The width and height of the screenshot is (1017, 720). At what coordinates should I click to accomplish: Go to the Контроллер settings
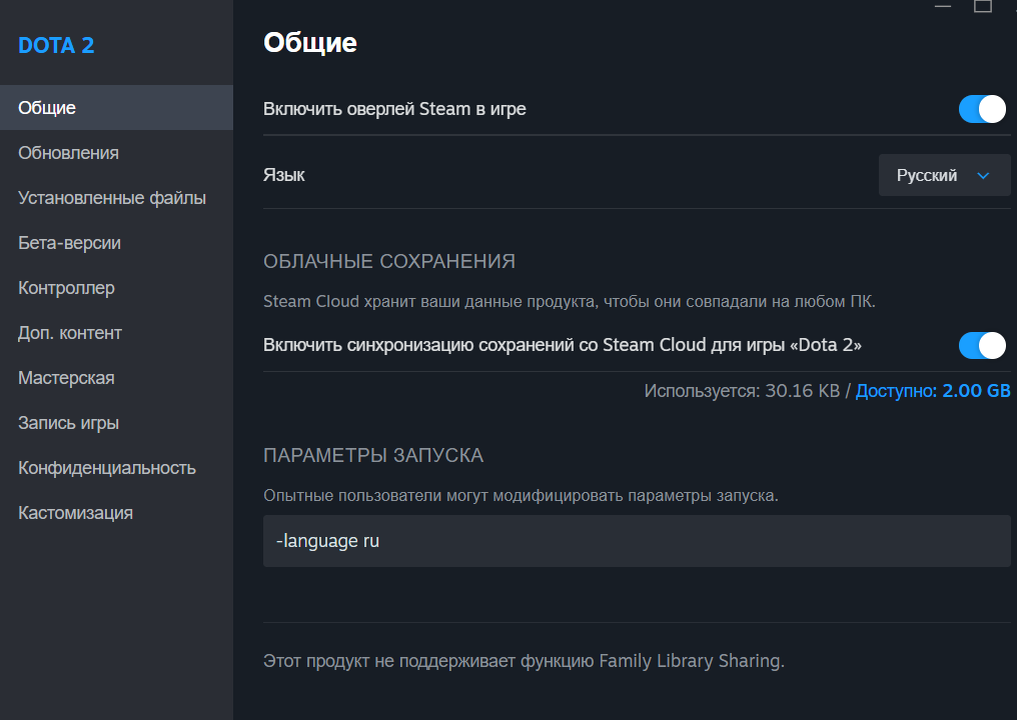point(66,288)
